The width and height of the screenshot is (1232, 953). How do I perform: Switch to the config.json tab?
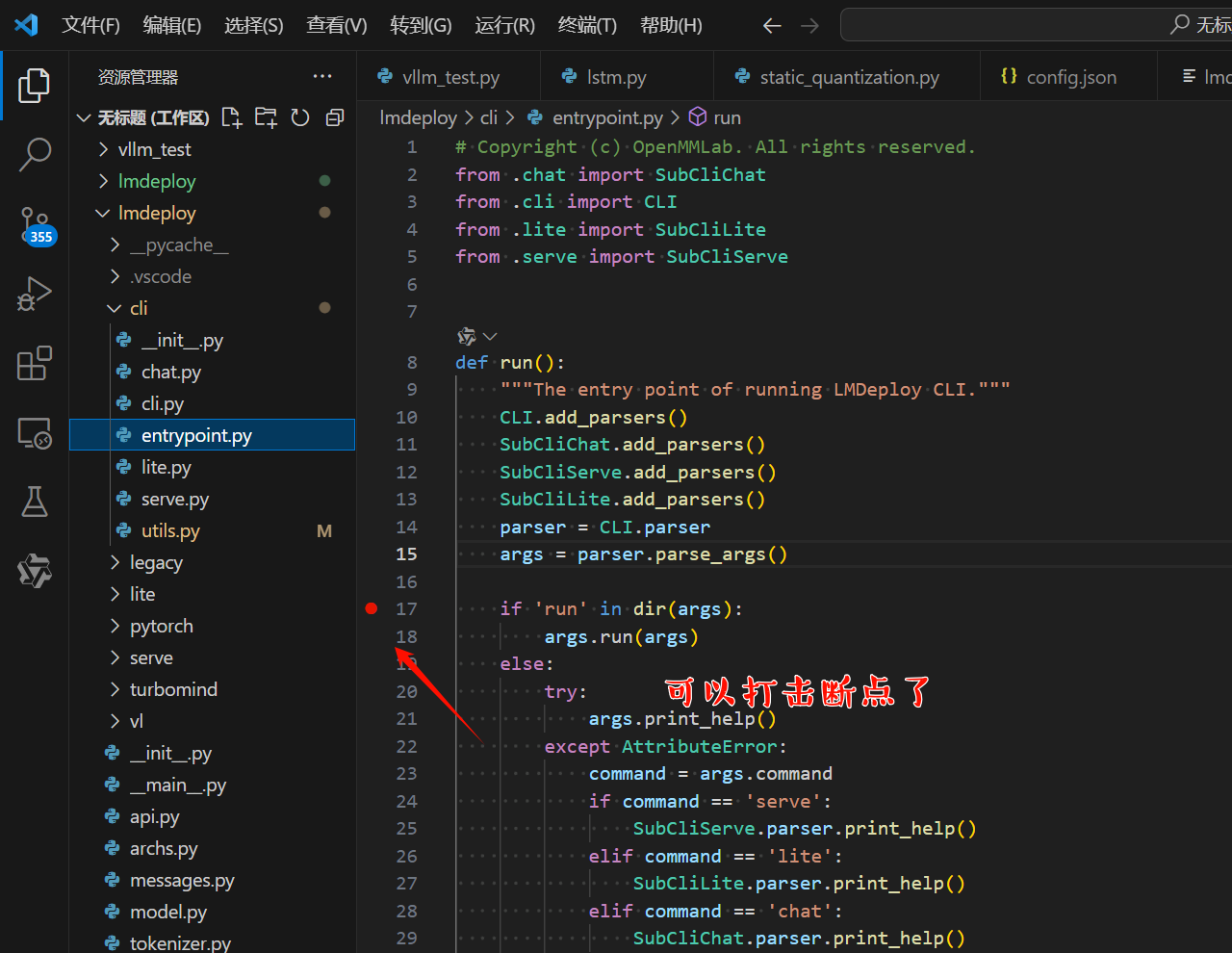coord(1068,77)
